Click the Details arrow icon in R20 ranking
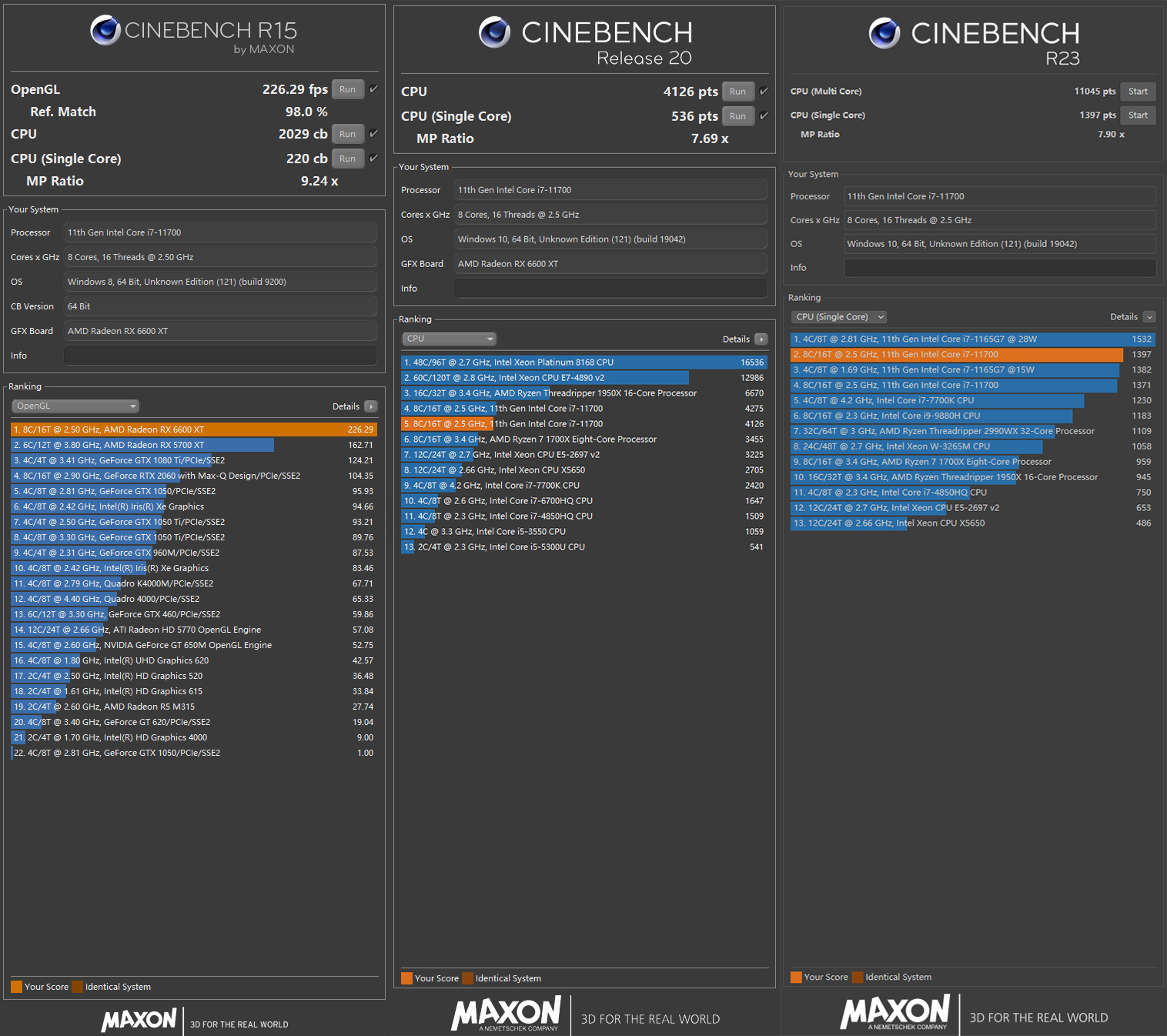The height and width of the screenshot is (1036, 1167). (x=761, y=339)
